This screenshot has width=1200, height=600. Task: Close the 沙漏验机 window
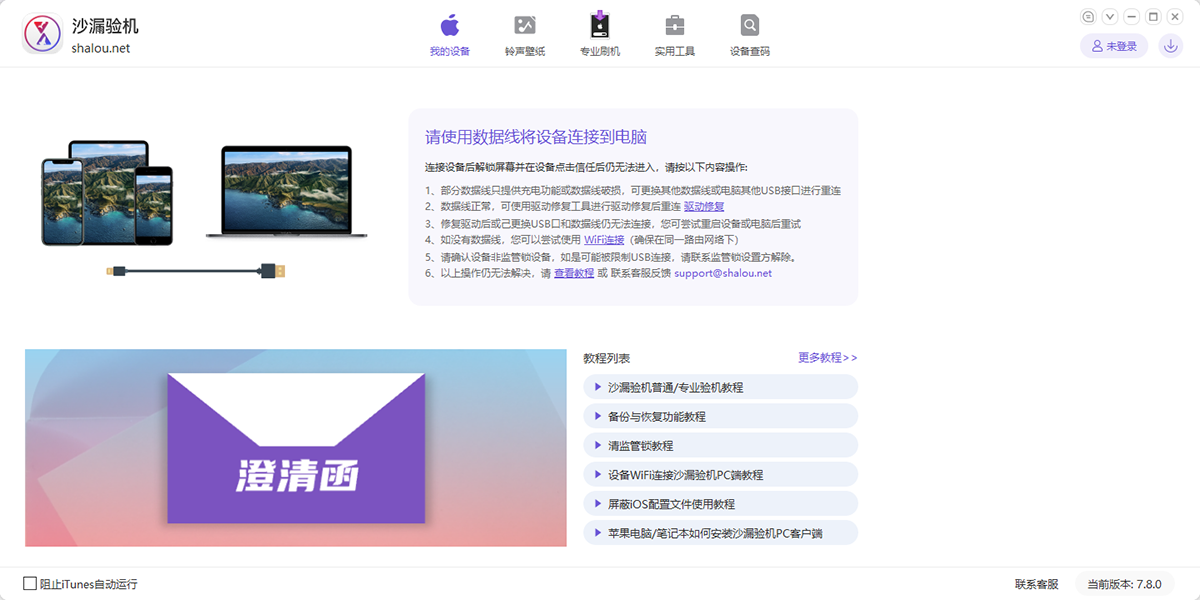(x=1174, y=17)
